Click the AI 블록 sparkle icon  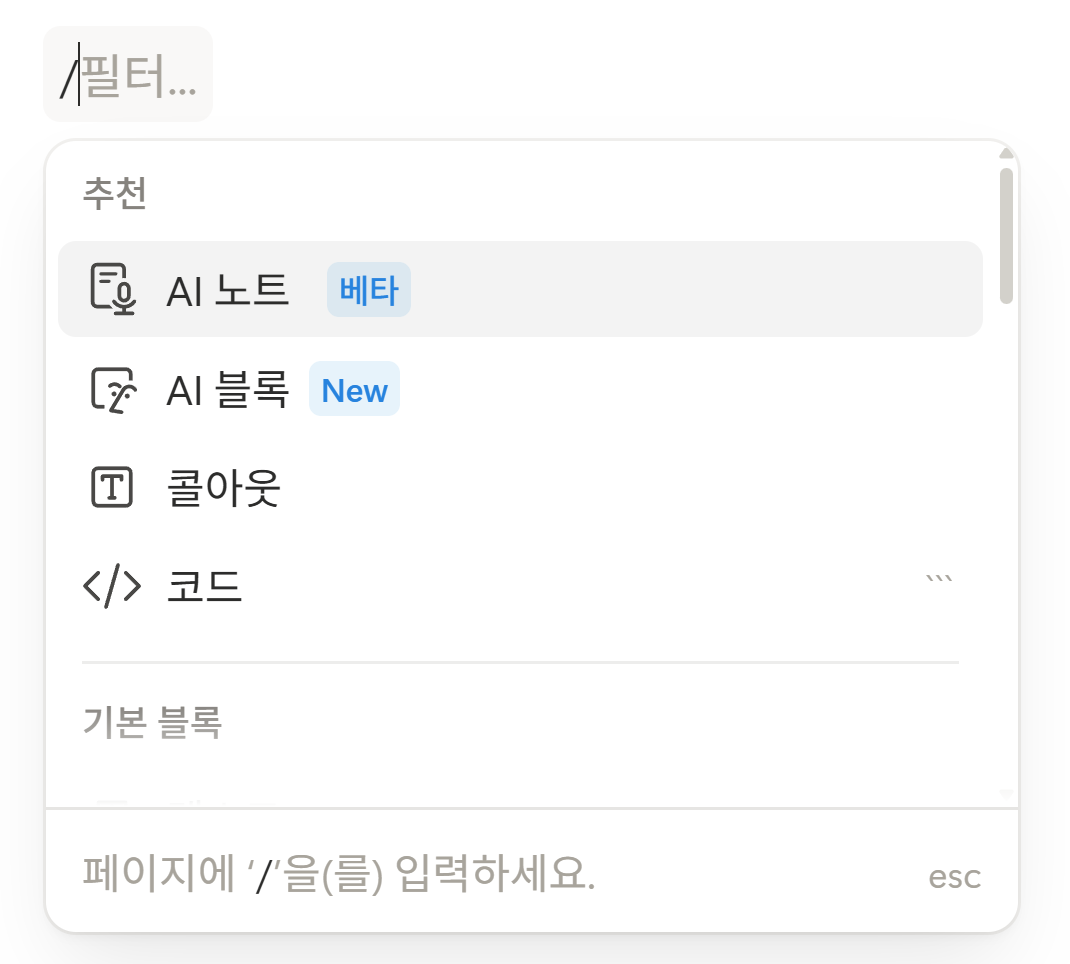point(112,389)
